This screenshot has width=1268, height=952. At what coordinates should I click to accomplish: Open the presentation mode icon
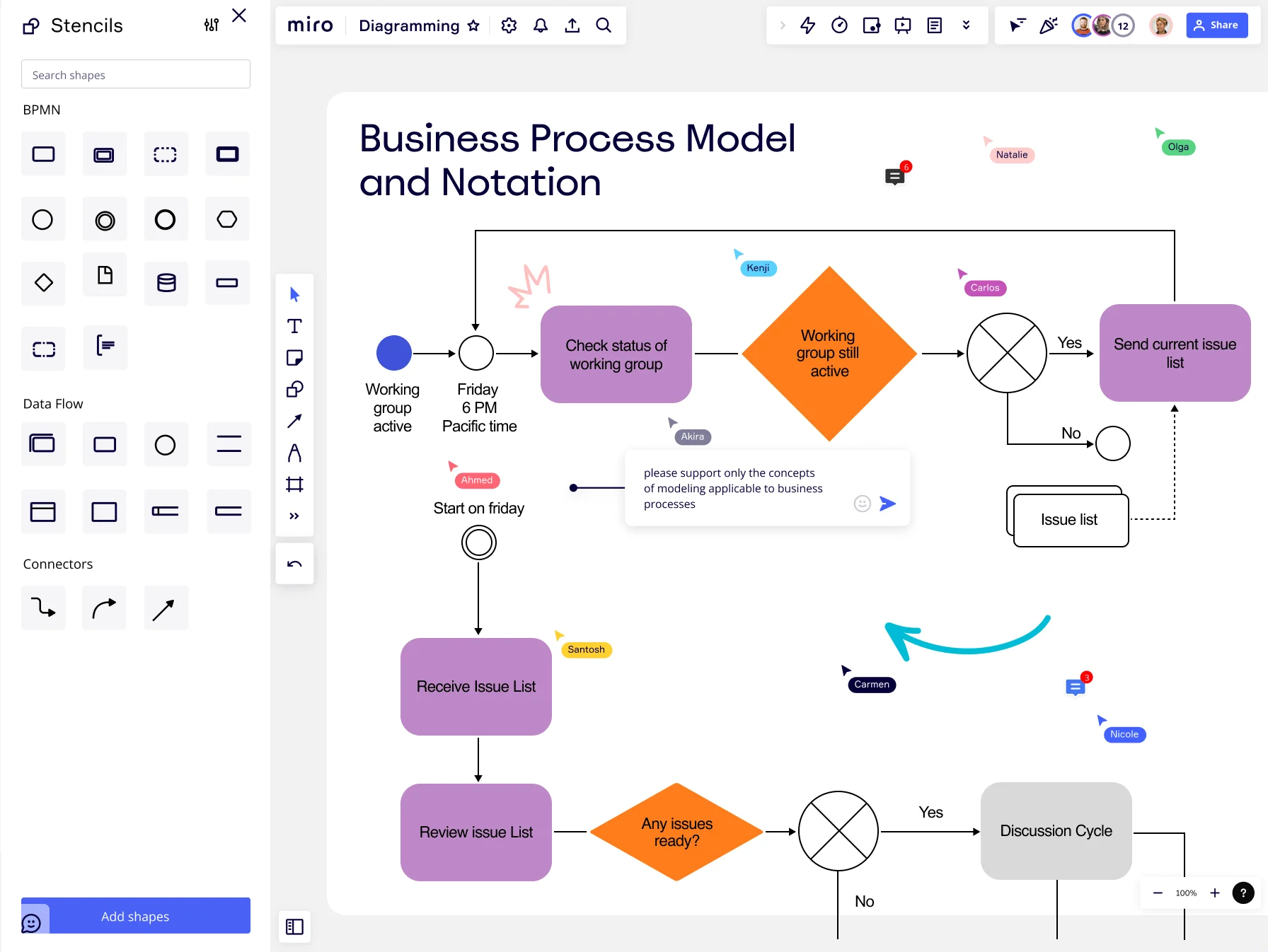pos(903,25)
